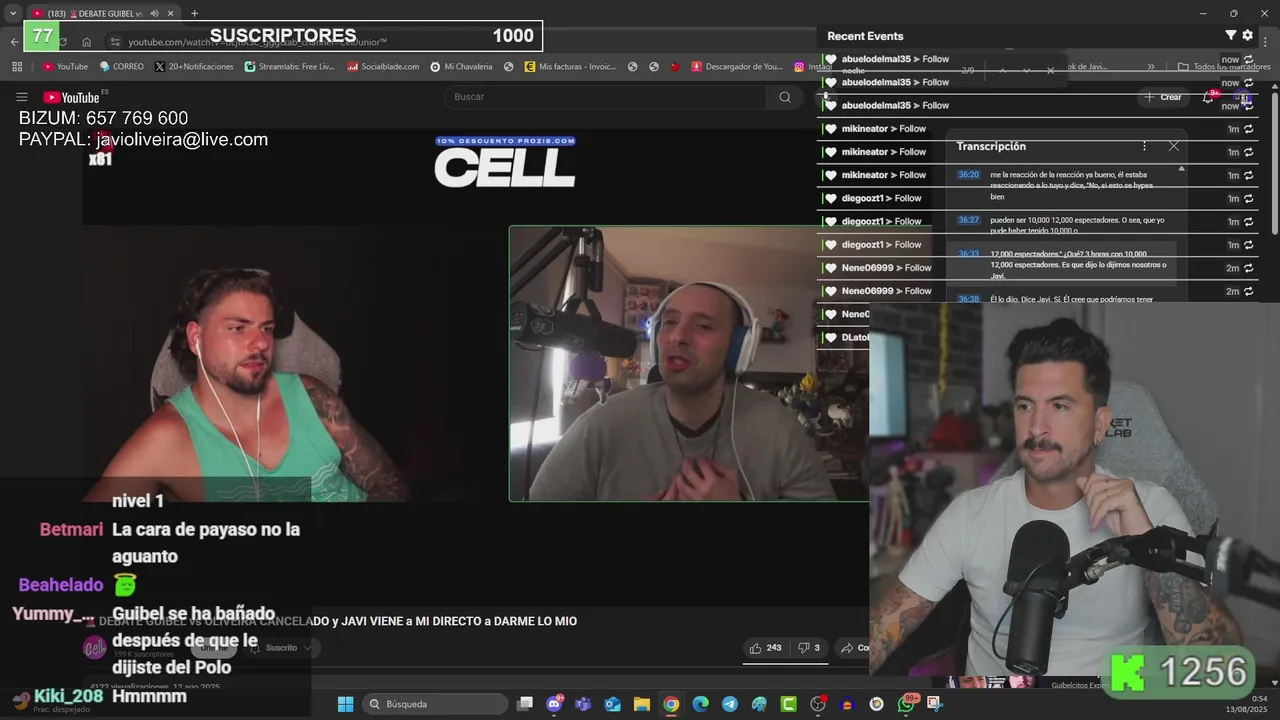Jump to transcript timestamp 36:27

point(968,220)
